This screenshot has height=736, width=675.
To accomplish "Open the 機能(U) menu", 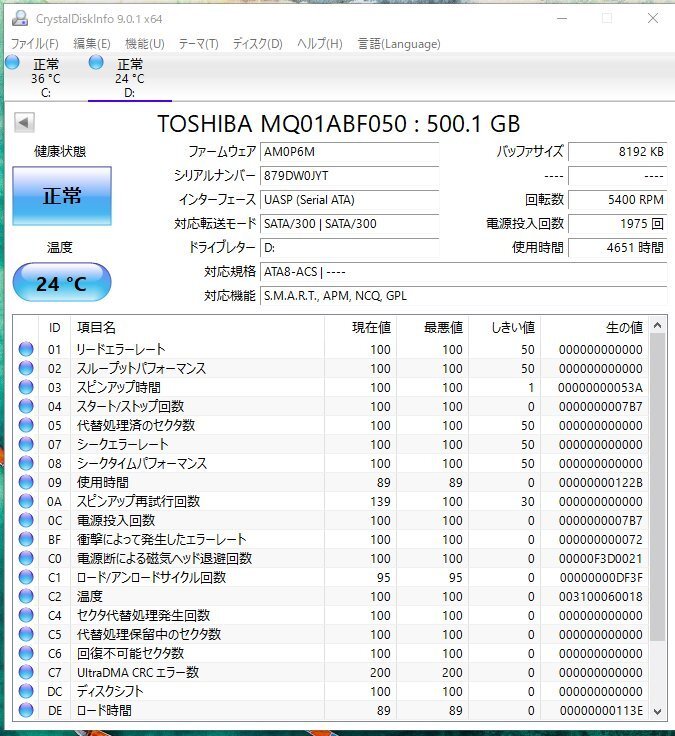I will coord(145,44).
